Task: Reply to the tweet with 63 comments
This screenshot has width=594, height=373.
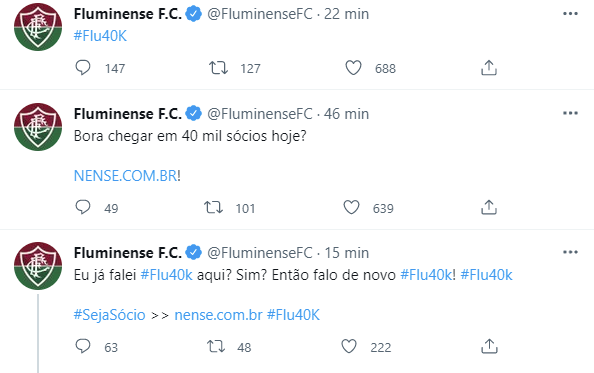Action: coord(83,346)
